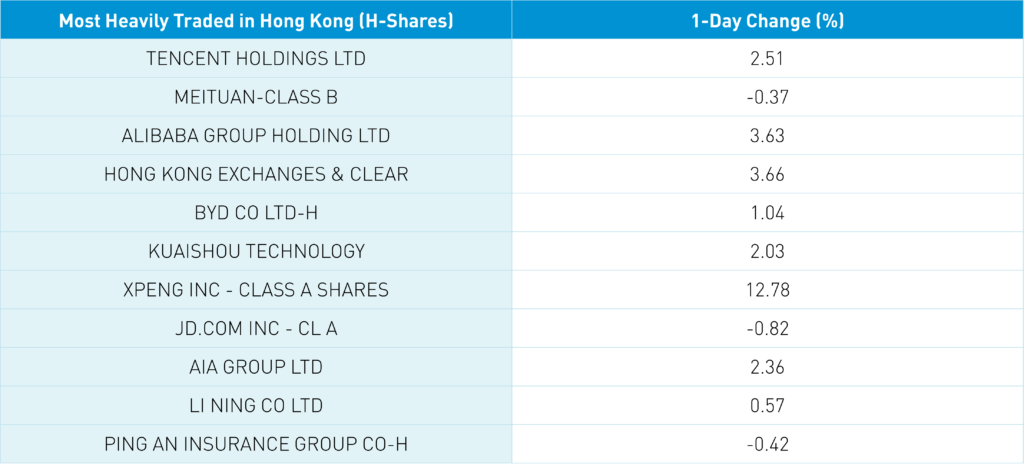Click the 12.78 change value for XPeng
The height and width of the screenshot is (467, 1024).
[767, 290]
